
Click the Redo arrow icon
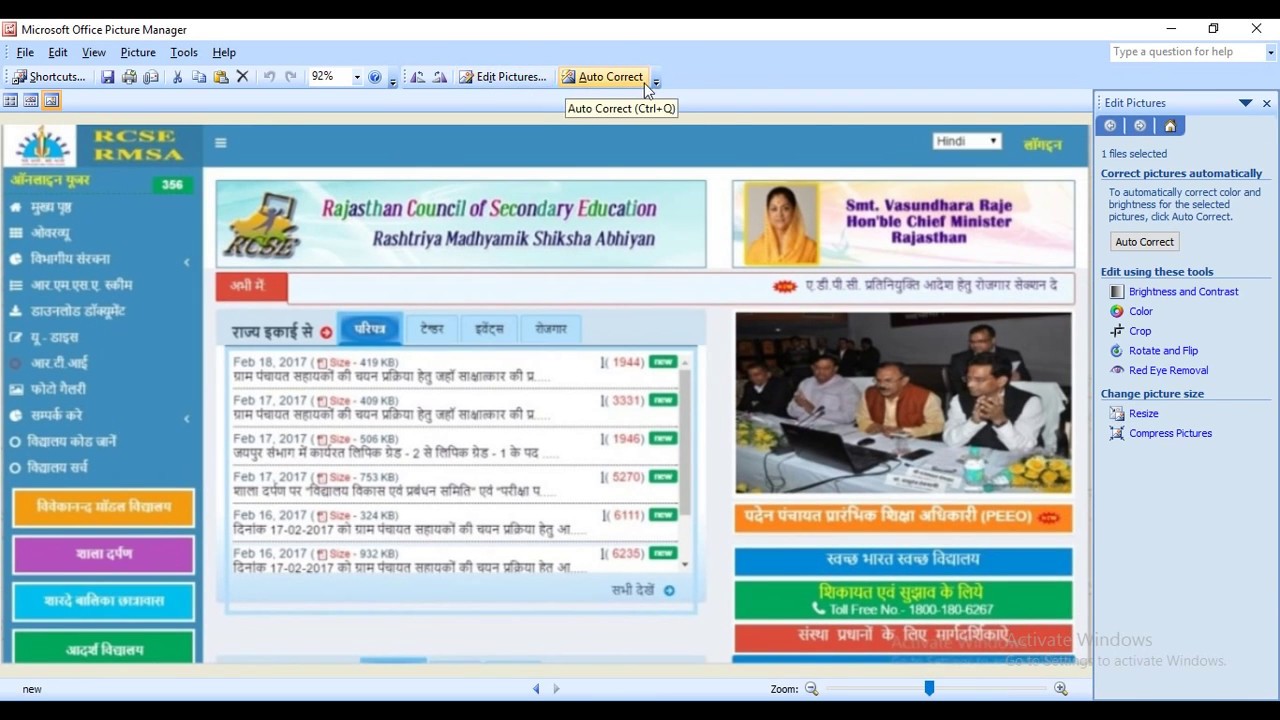[291, 77]
